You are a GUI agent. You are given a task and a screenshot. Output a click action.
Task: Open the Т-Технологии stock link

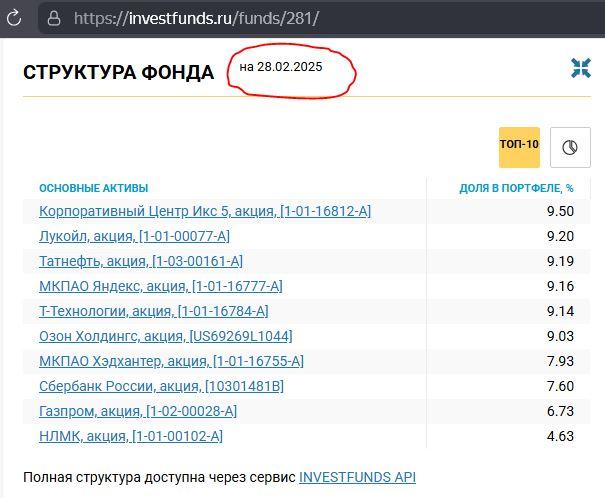pos(154,311)
